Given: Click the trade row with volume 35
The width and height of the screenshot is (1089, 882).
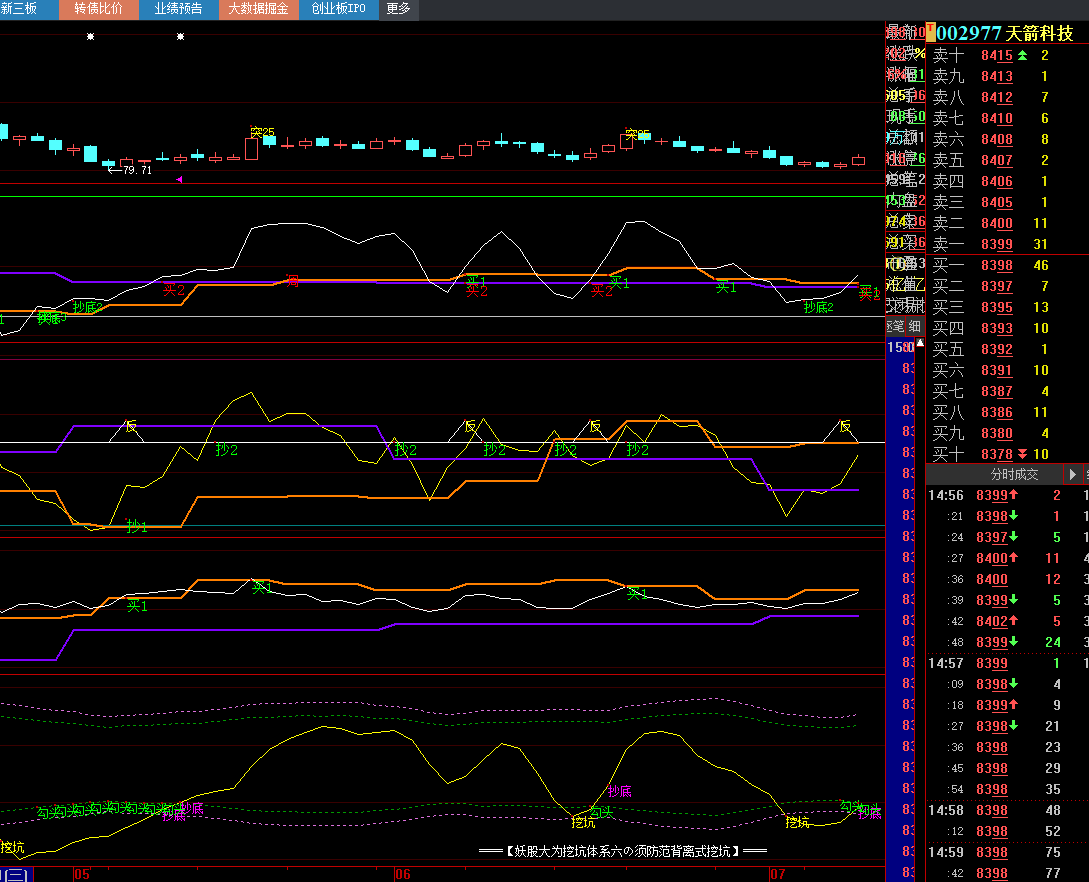Looking at the screenshot, I should click(1008, 789).
